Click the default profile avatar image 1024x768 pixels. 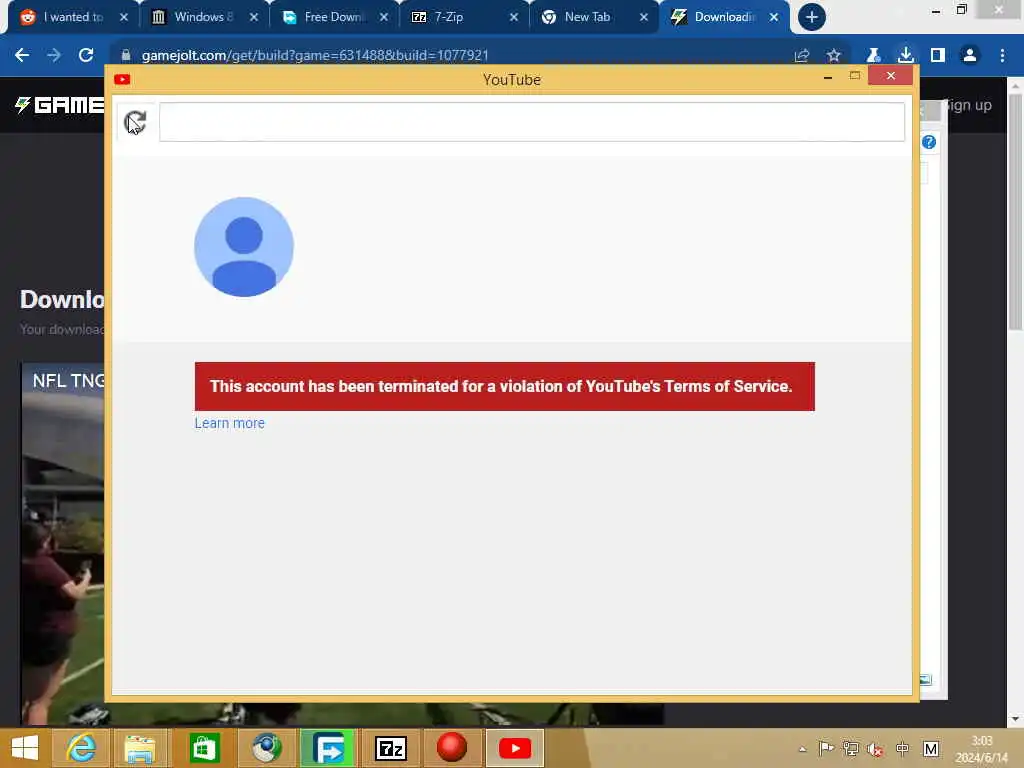click(x=244, y=247)
